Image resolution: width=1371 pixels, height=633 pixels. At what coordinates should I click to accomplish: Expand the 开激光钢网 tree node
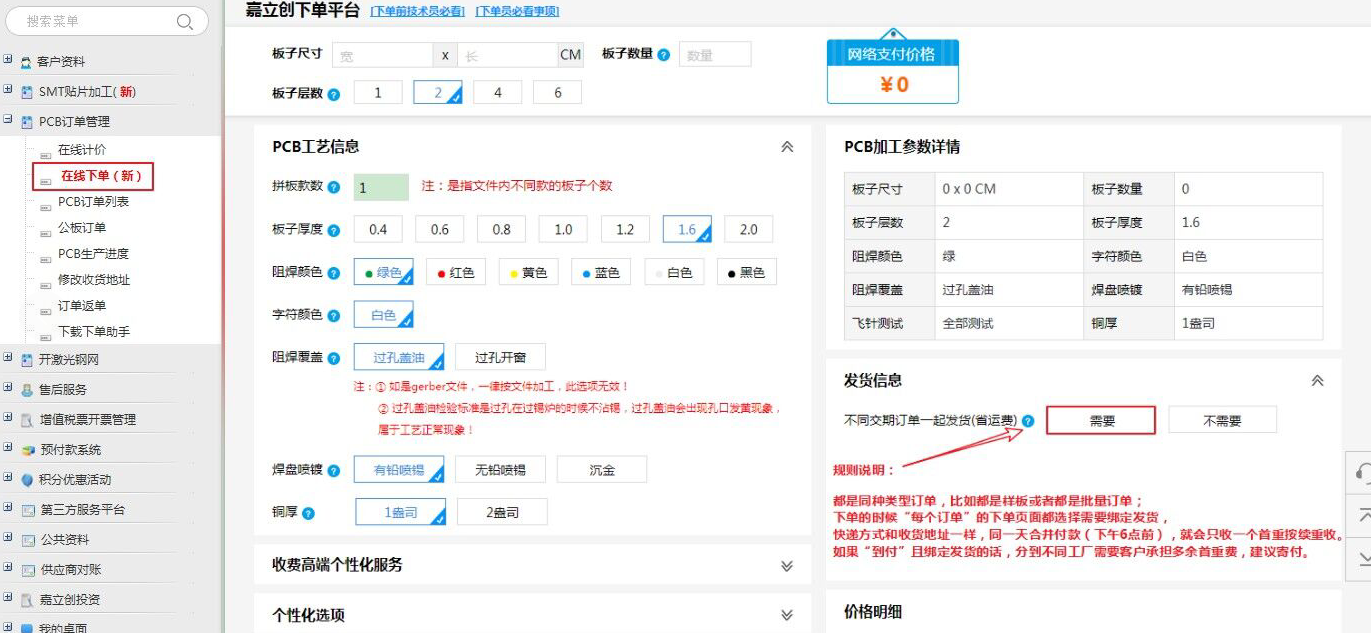8,359
